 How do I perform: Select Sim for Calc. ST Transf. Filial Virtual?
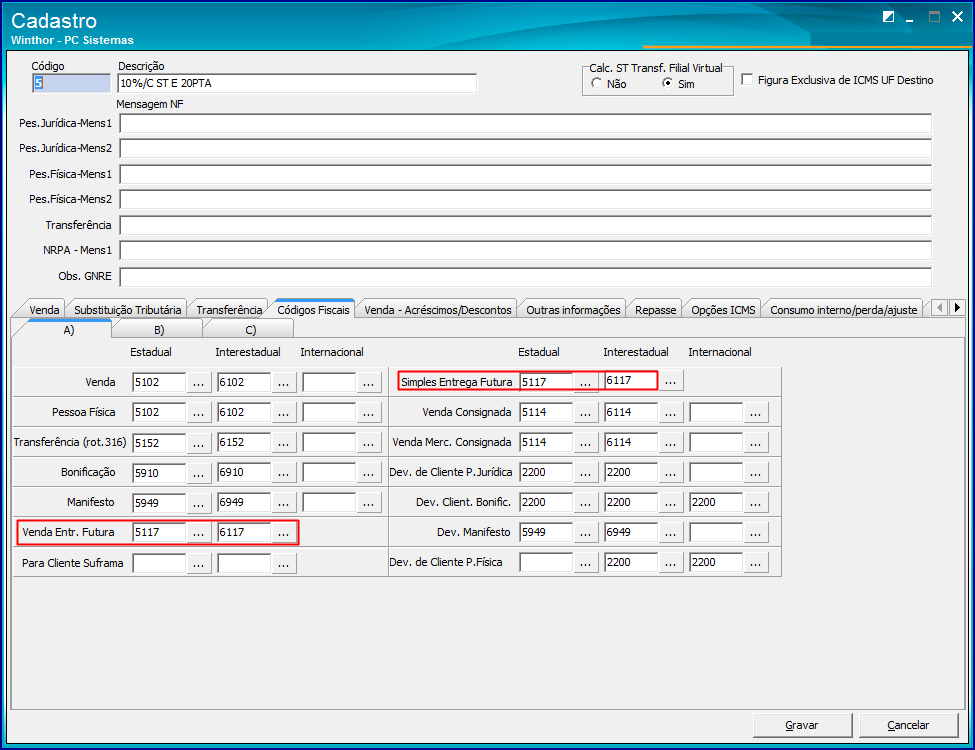point(667,83)
